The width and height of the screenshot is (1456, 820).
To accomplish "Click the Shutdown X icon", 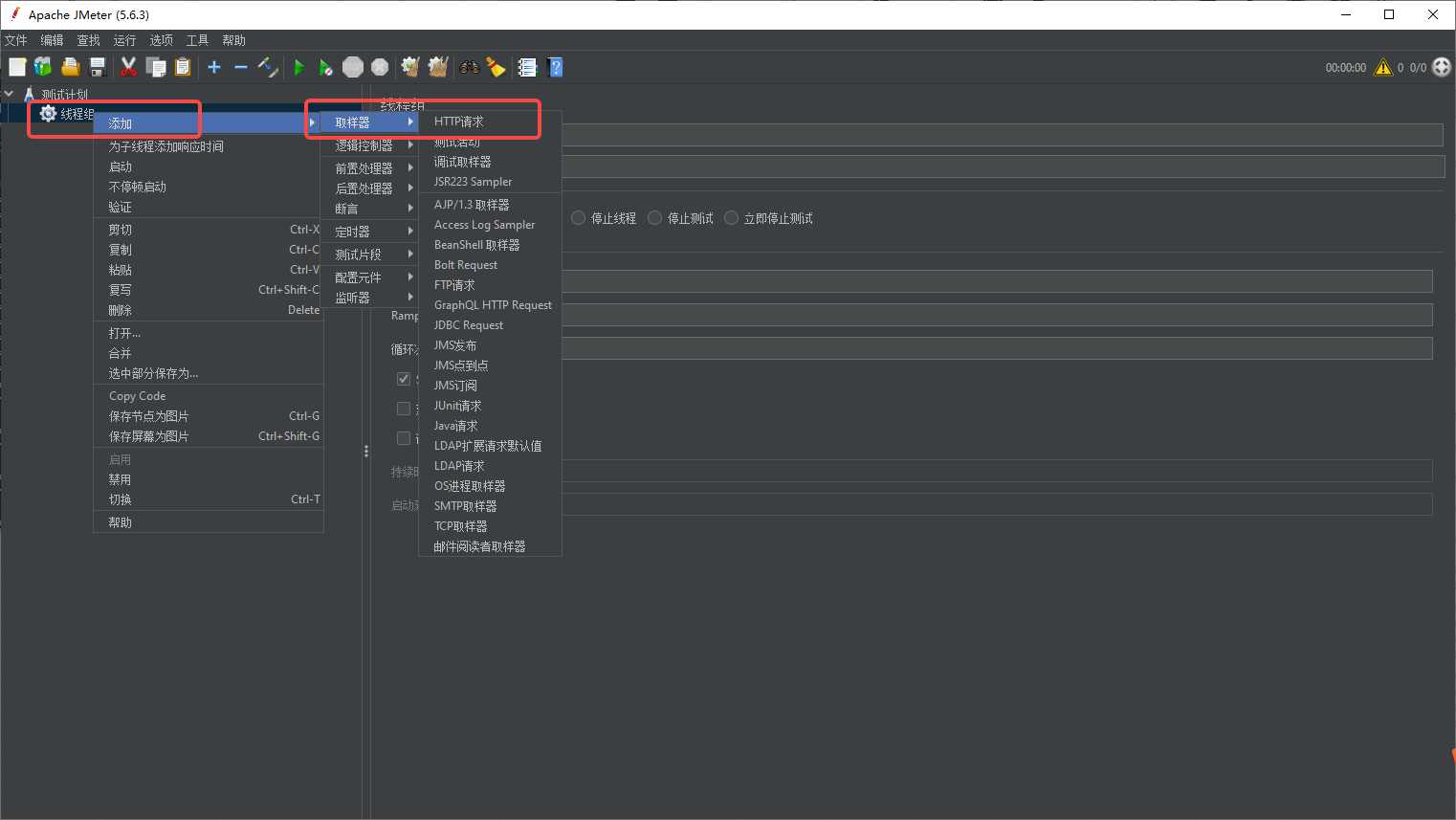I will (x=380, y=67).
